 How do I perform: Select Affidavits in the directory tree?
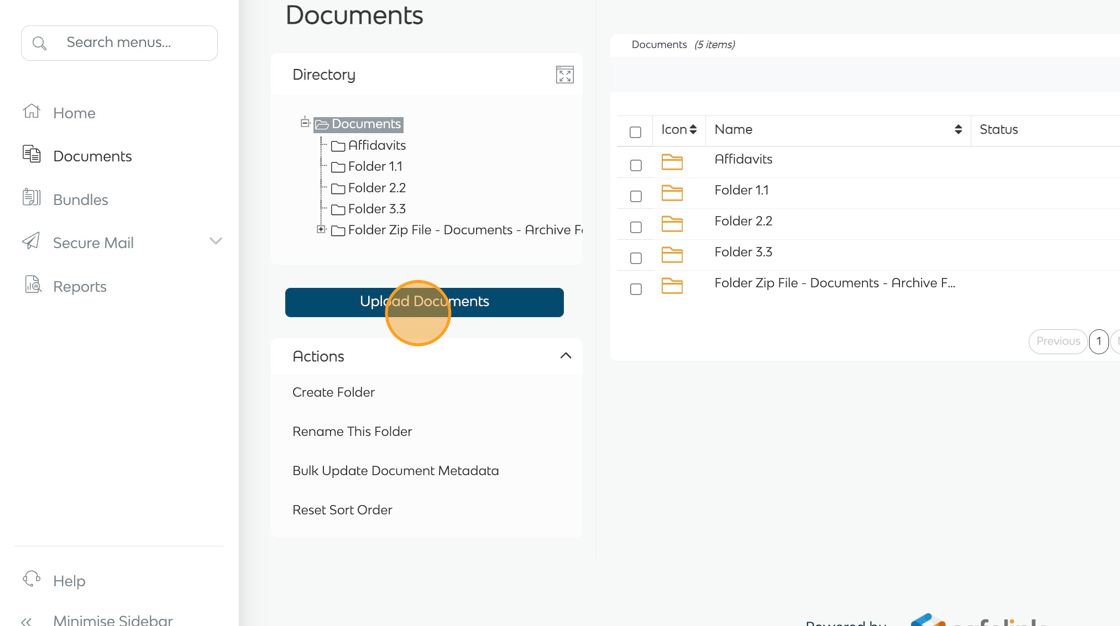[x=377, y=146]
